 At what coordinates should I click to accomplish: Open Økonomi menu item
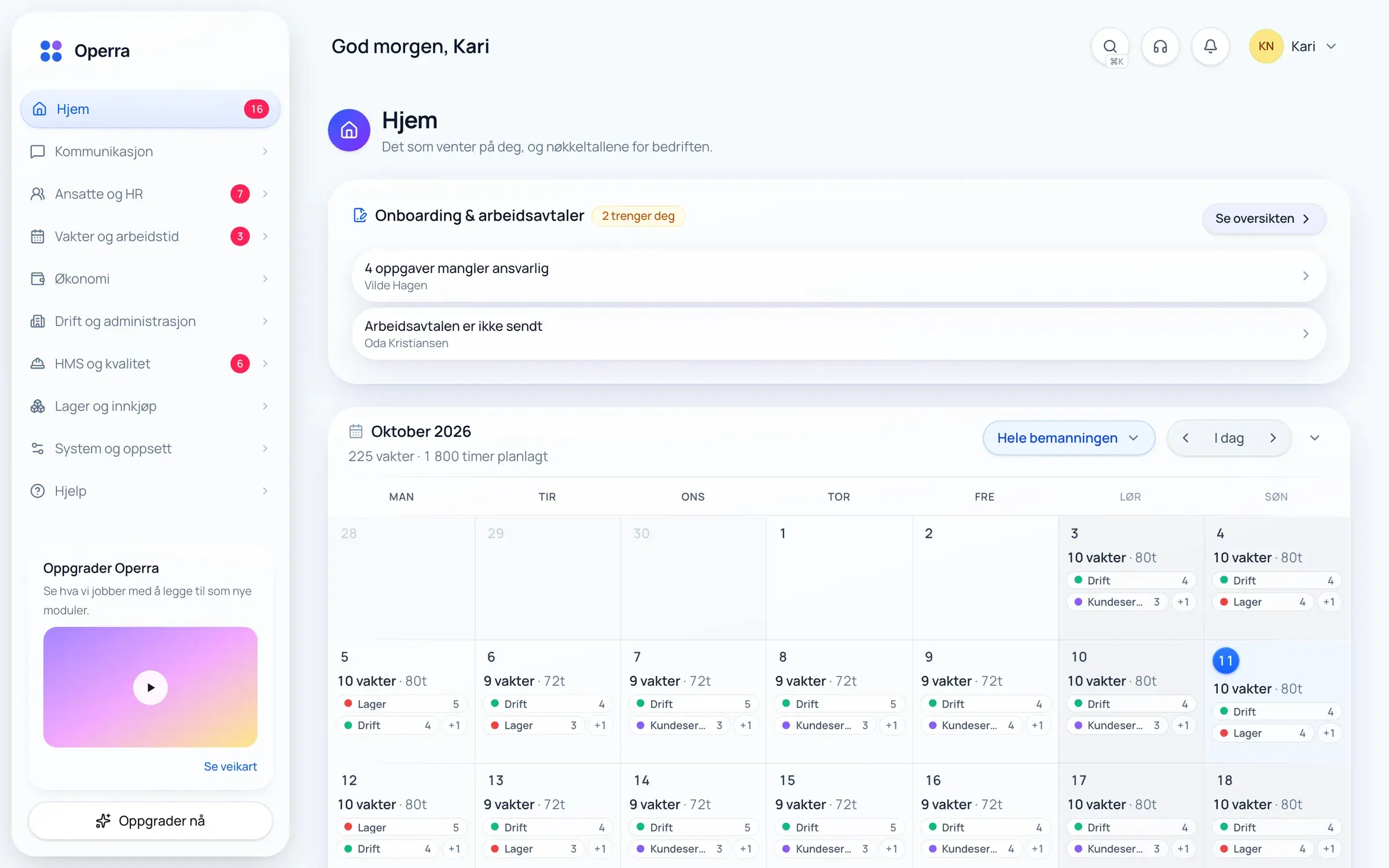[150, 279]
